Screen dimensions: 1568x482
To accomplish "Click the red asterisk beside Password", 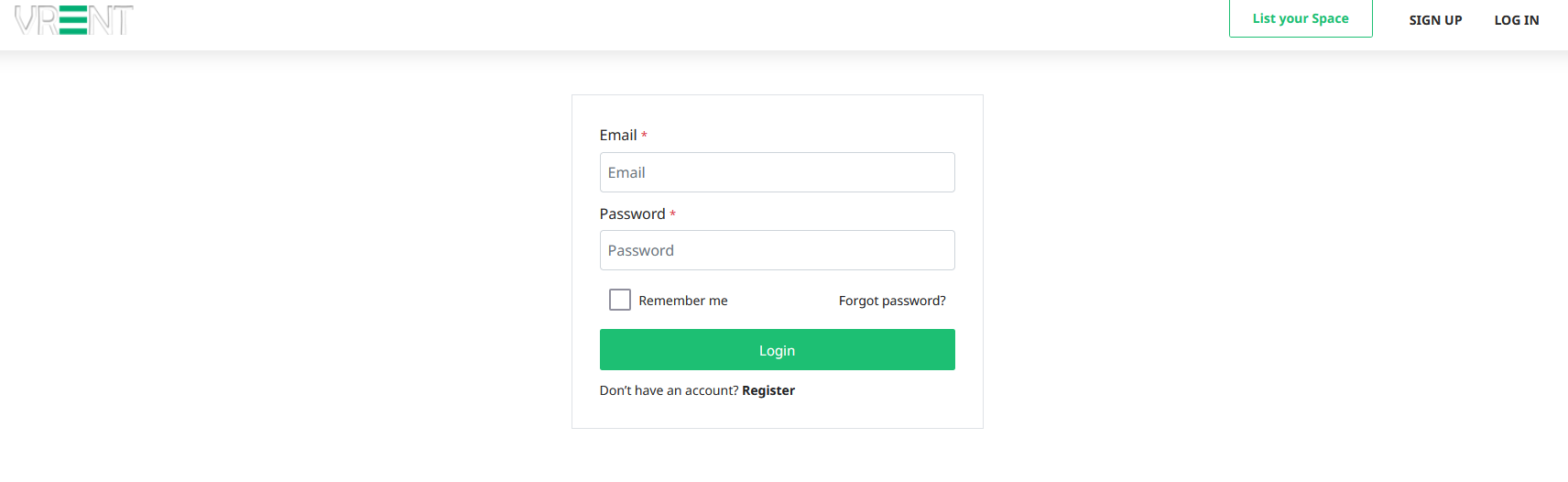I will tap(672, 214).
